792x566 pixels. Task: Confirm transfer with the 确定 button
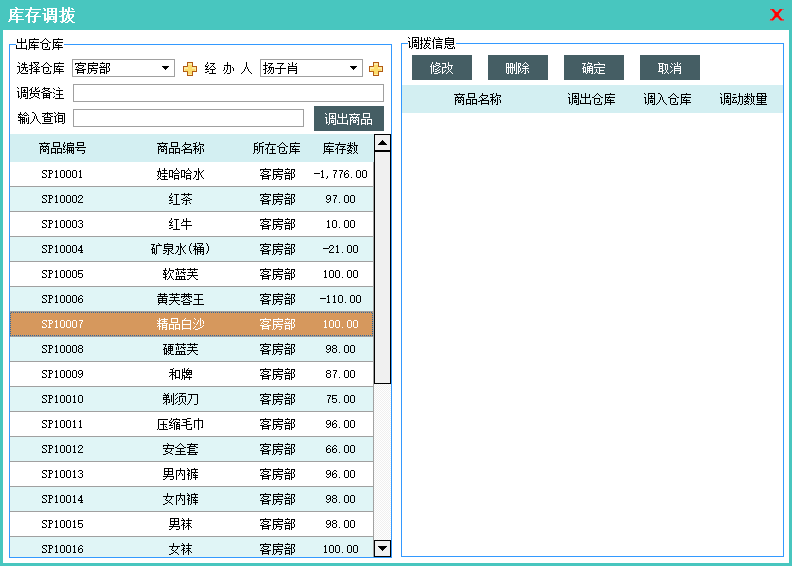[x=593, y=68]
